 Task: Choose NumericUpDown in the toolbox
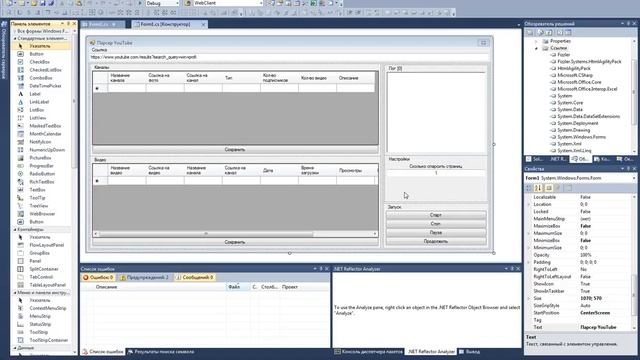click(x=47, y=150)
